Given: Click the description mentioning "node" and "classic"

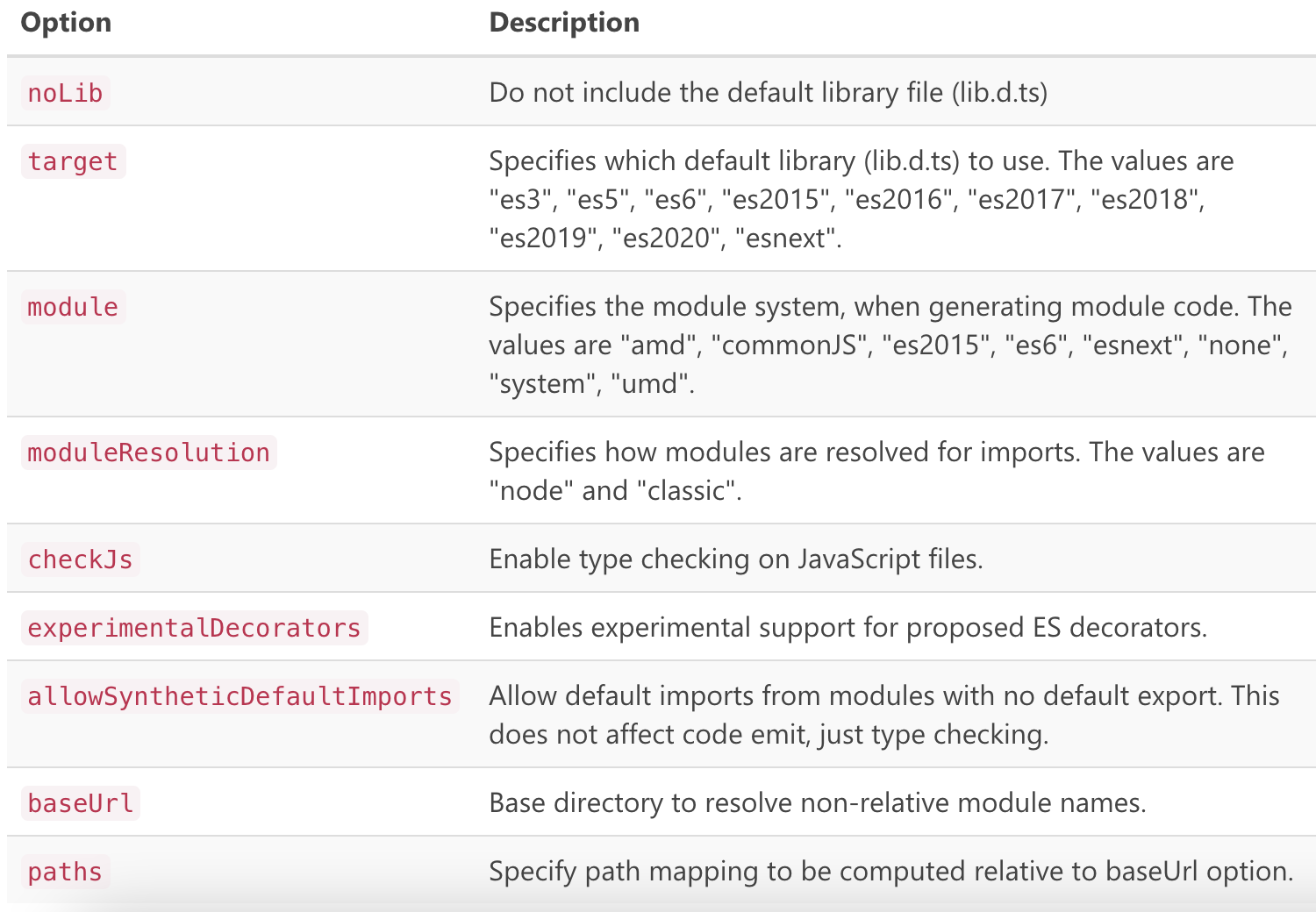Looking at the screenshot, I should pos(876,471).
